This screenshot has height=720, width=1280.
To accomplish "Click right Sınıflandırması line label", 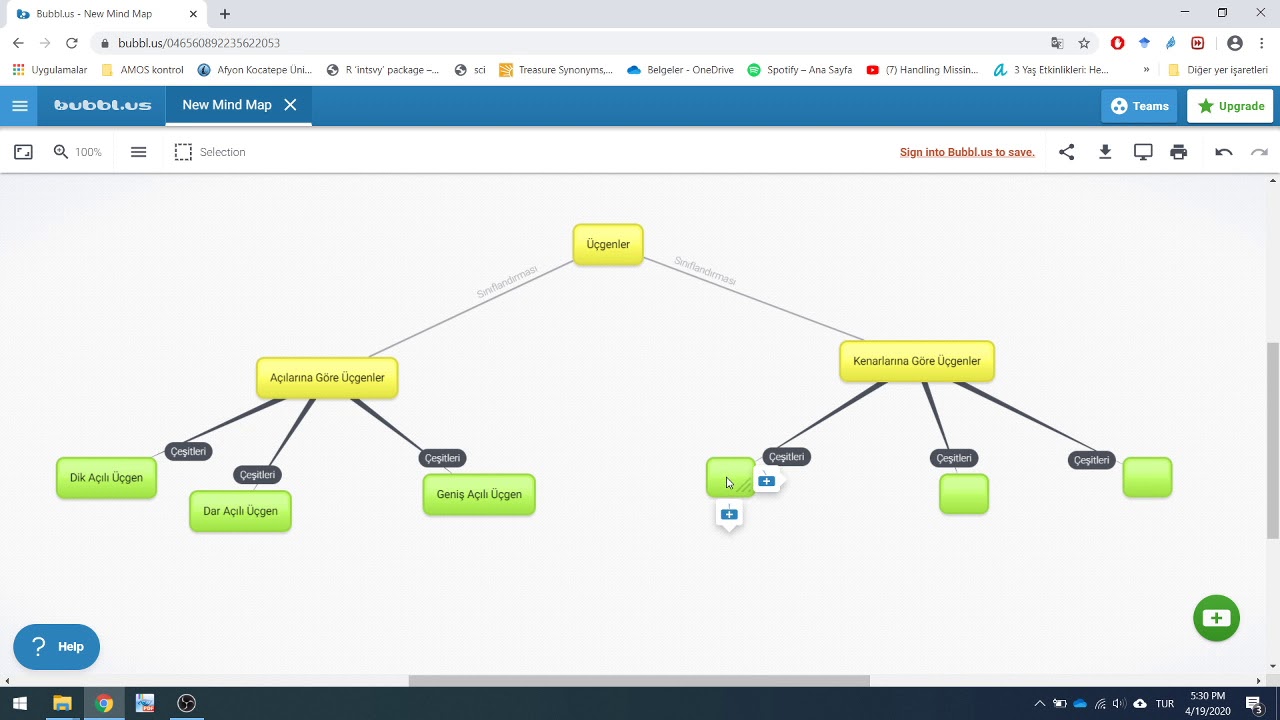I will click(x=705, y=271).
